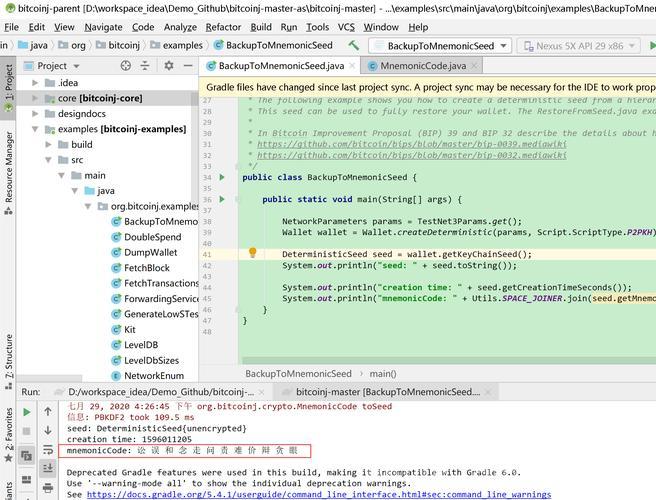This screenshot has height=500, width=656.
Task: Click Collapse All icon in Project panel
Action: (145, 66)
